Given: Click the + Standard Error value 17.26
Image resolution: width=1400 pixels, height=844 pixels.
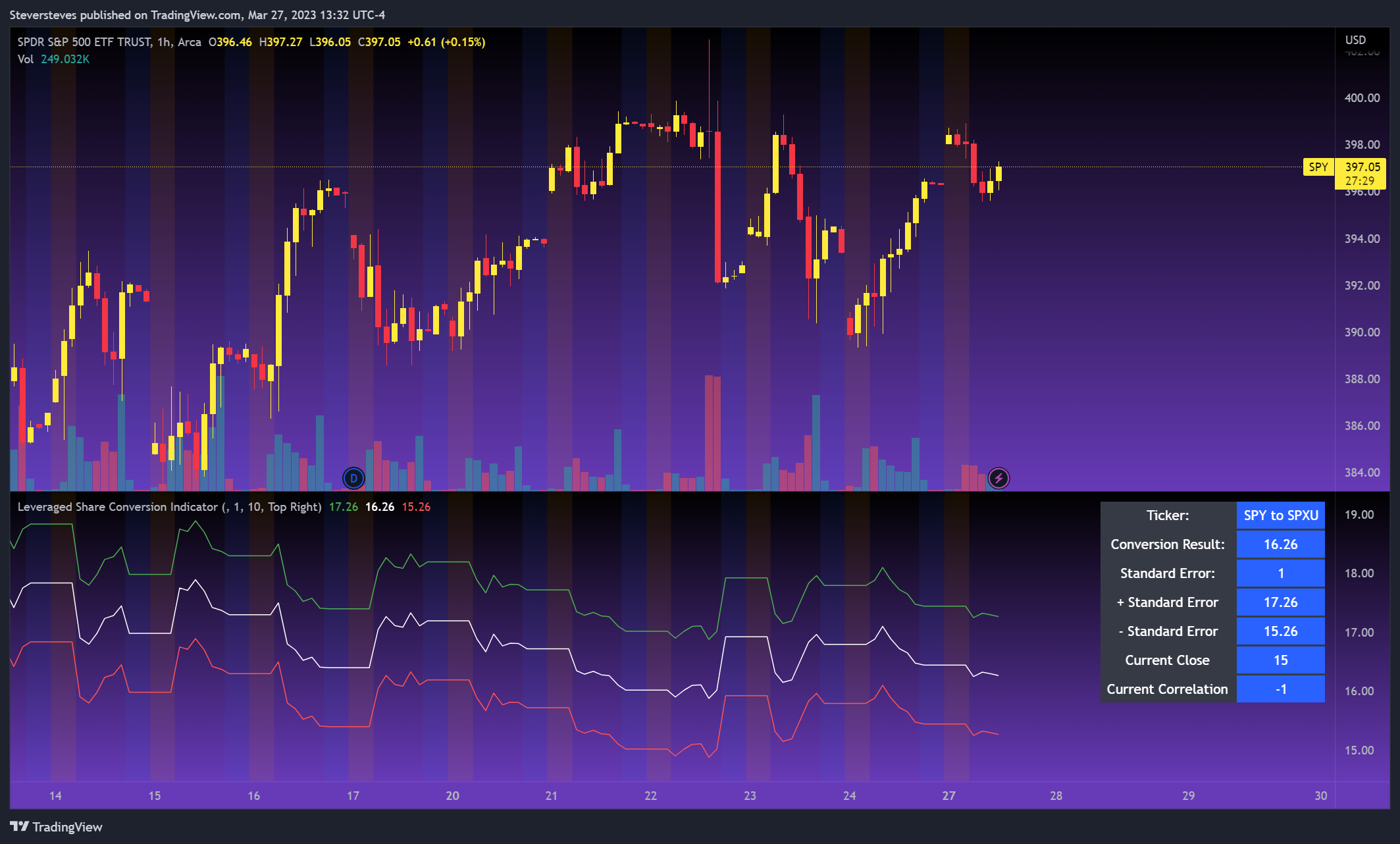Looking at the screenshot, I should pos(1281,602).
